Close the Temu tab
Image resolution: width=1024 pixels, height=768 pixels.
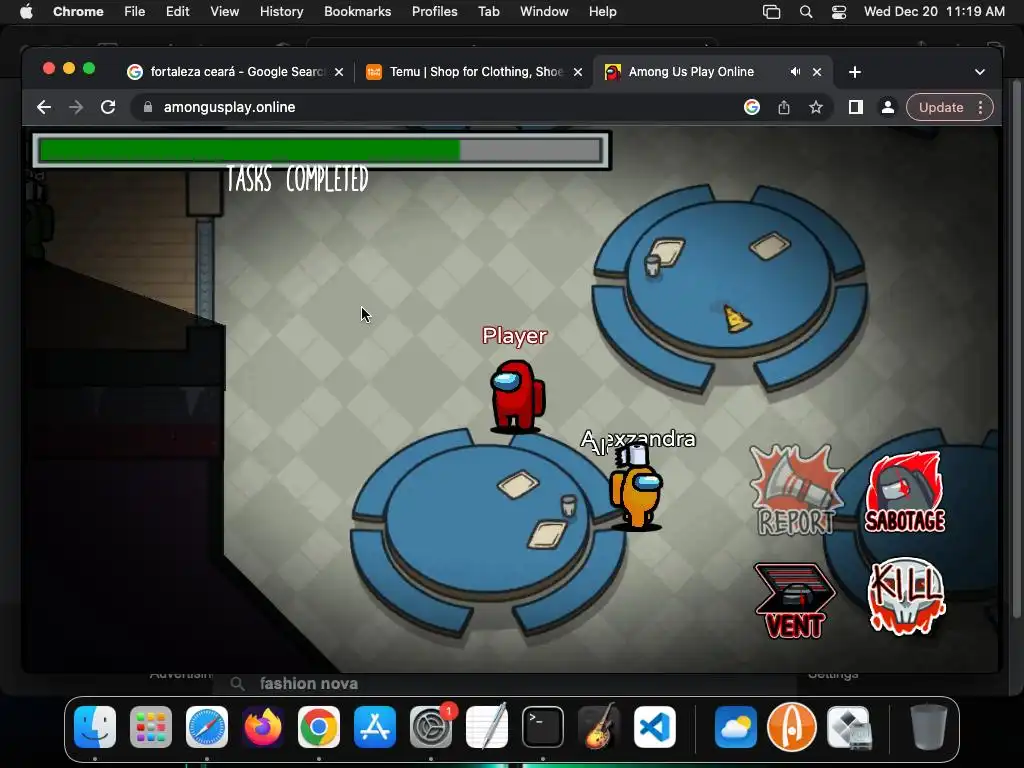578,72
